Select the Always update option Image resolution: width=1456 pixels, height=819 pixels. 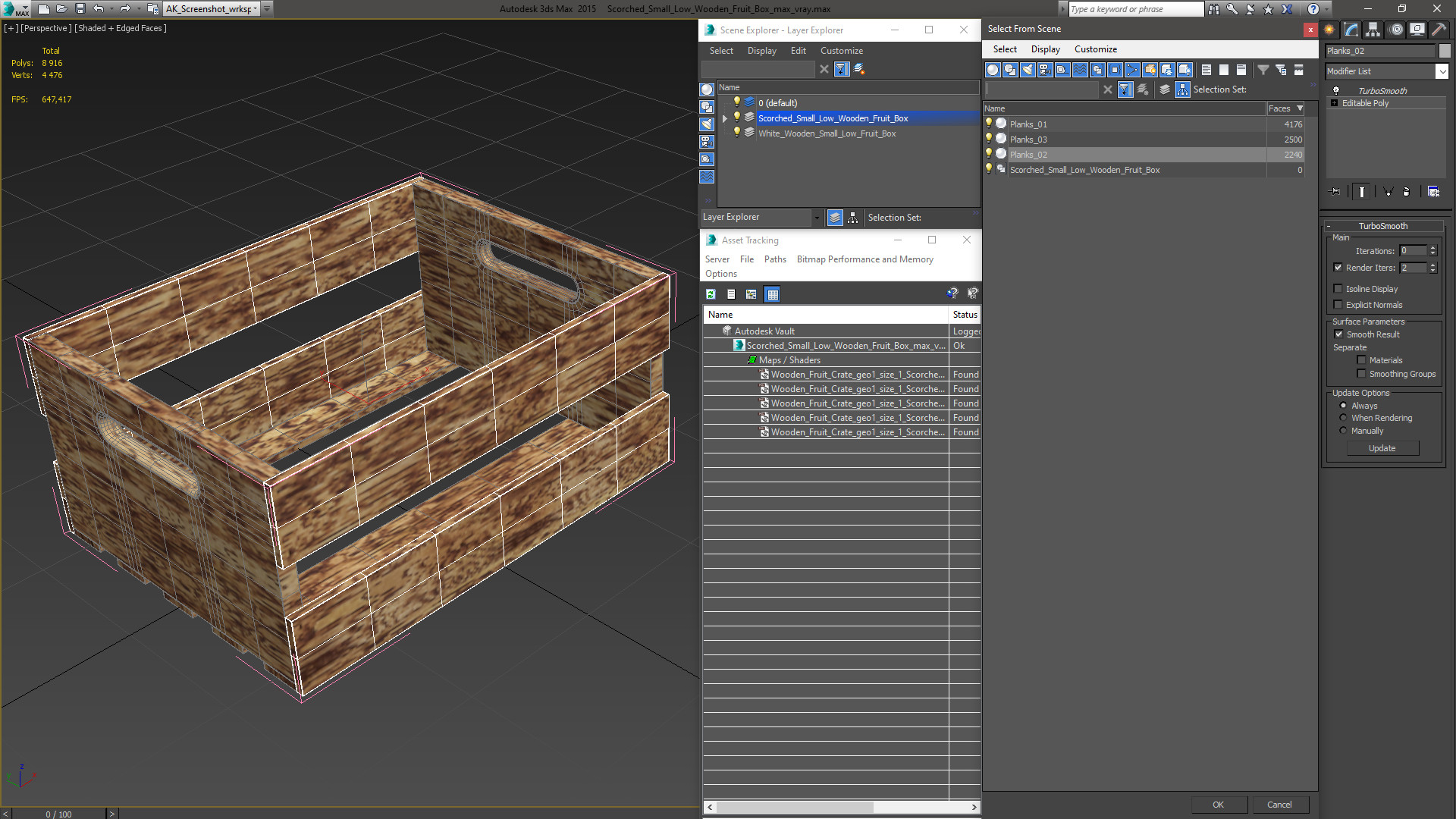pyautogui.click(x=1343, y=406)
